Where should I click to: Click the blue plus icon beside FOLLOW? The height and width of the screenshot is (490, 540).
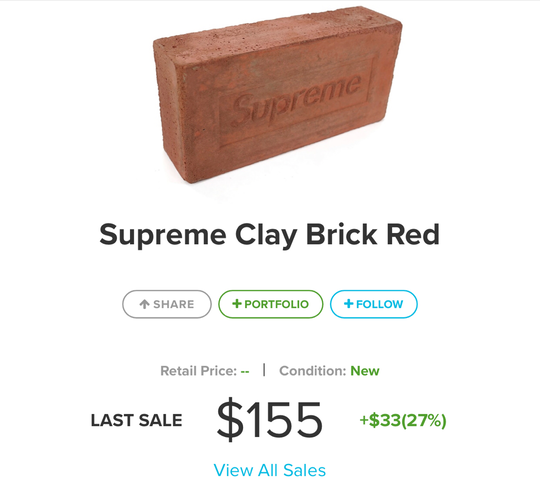[x=349, y=304]
